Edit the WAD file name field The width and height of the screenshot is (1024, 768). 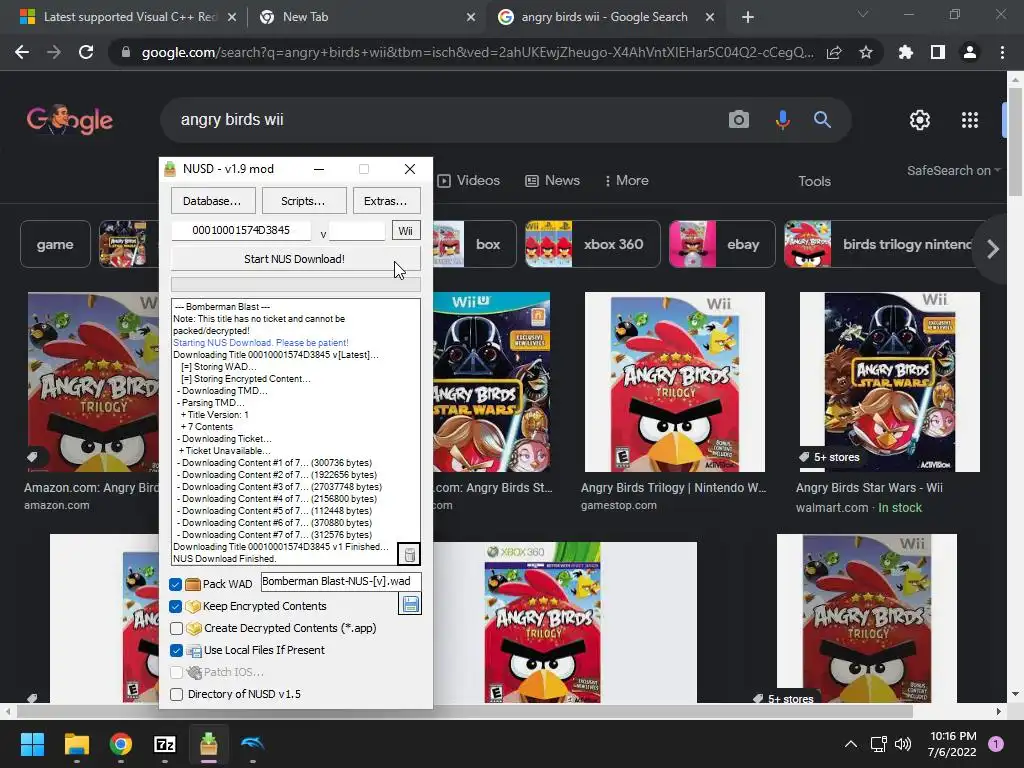tap(341, 581)
